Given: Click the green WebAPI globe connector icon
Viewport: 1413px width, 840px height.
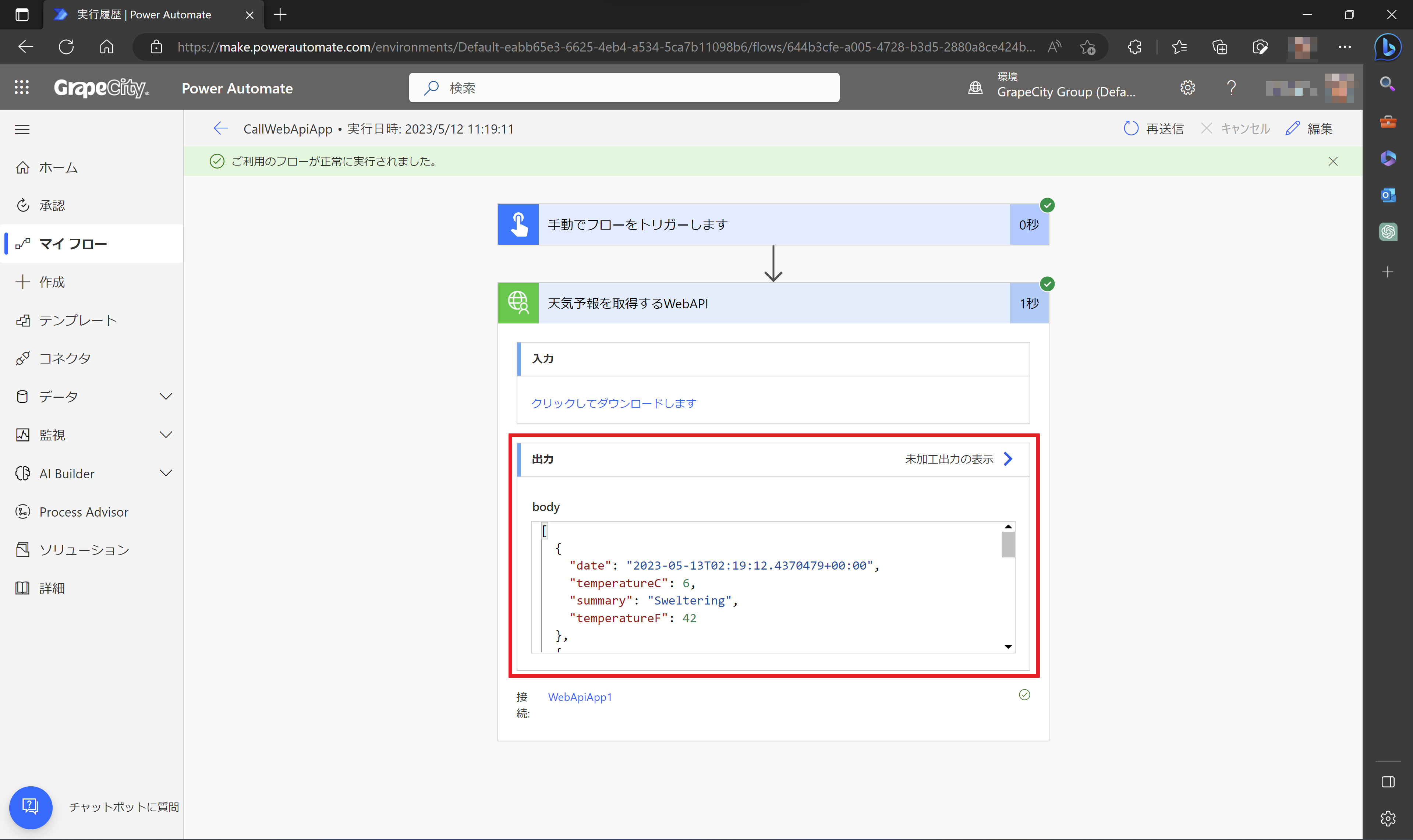Looking at the screenshot, I should click(518, 304).
